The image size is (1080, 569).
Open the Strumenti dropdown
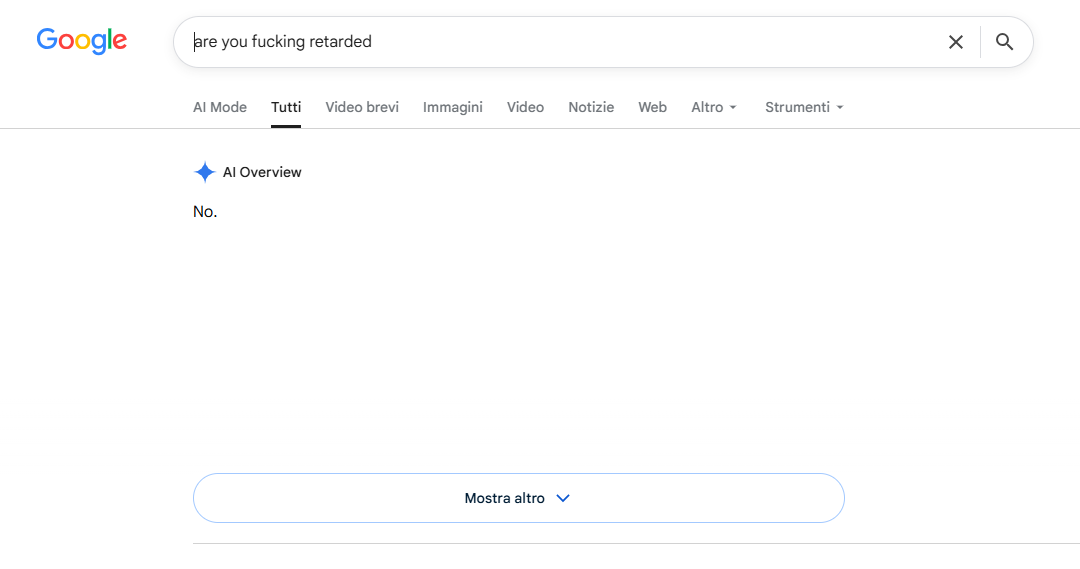(x=804, y=107)
